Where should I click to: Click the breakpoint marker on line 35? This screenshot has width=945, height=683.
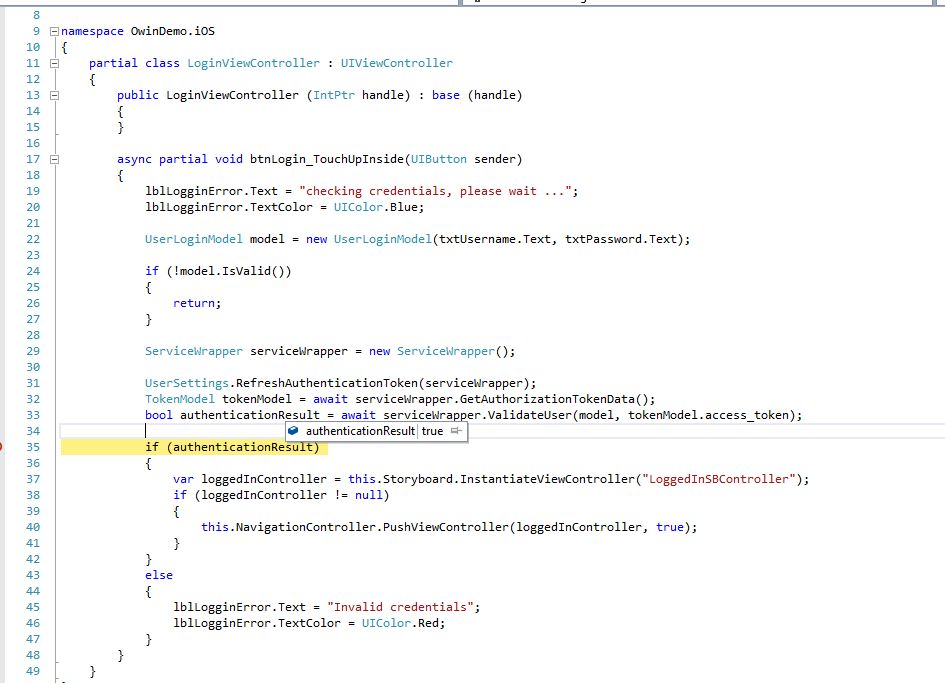2,447
